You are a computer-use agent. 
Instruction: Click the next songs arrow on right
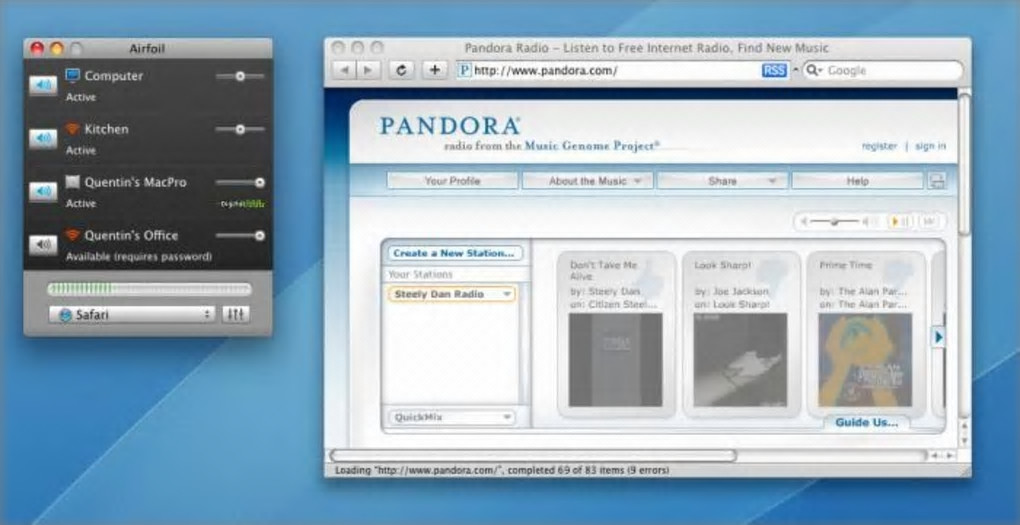click(x=938, y=337)
